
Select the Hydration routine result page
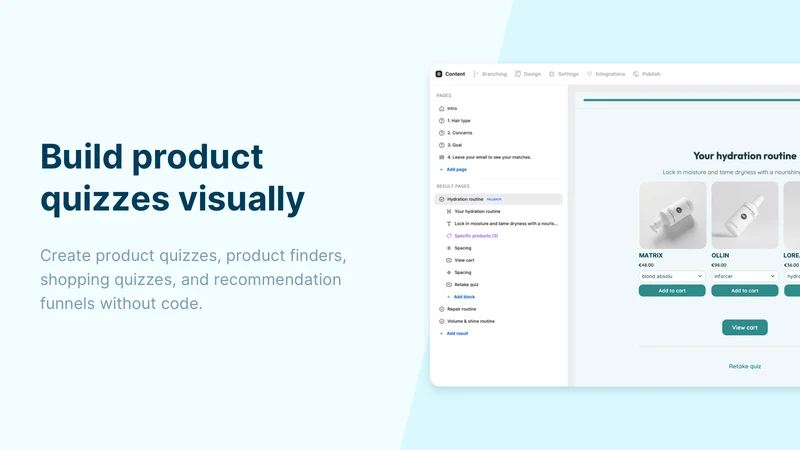click(498, 199)
